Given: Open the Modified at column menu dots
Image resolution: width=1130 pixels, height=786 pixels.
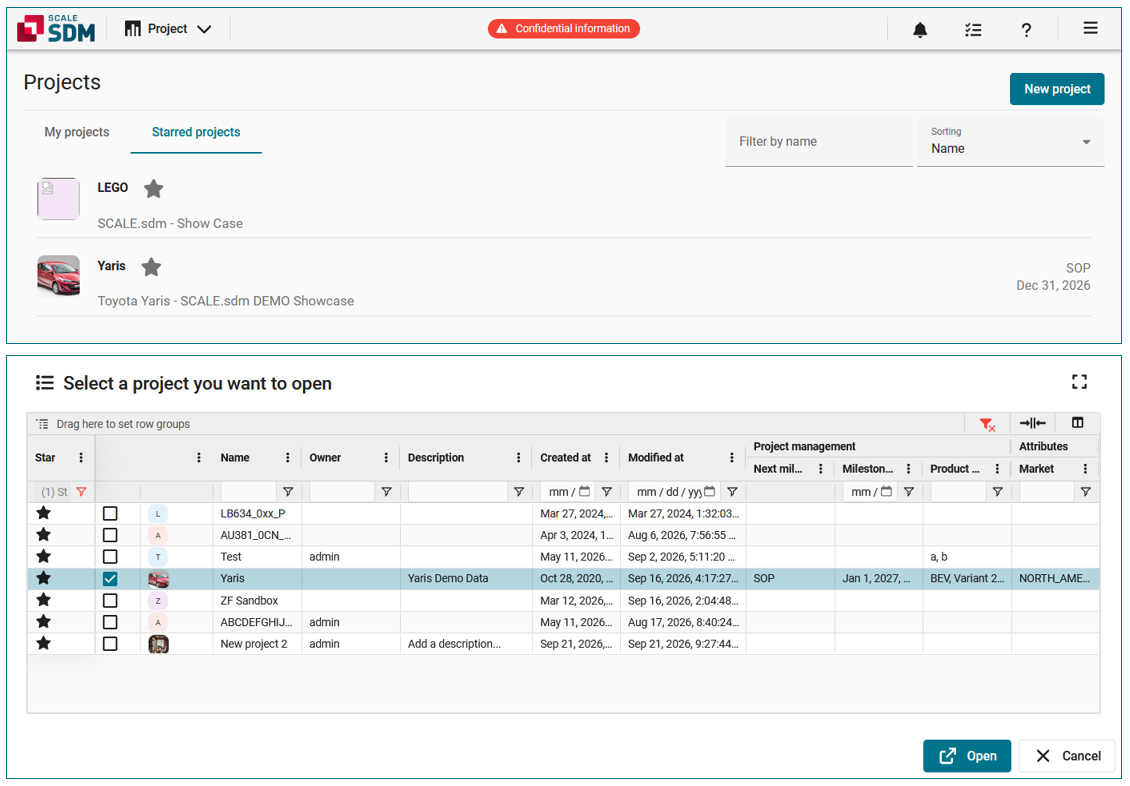Looking at the screenshot, I should (732, 457).
